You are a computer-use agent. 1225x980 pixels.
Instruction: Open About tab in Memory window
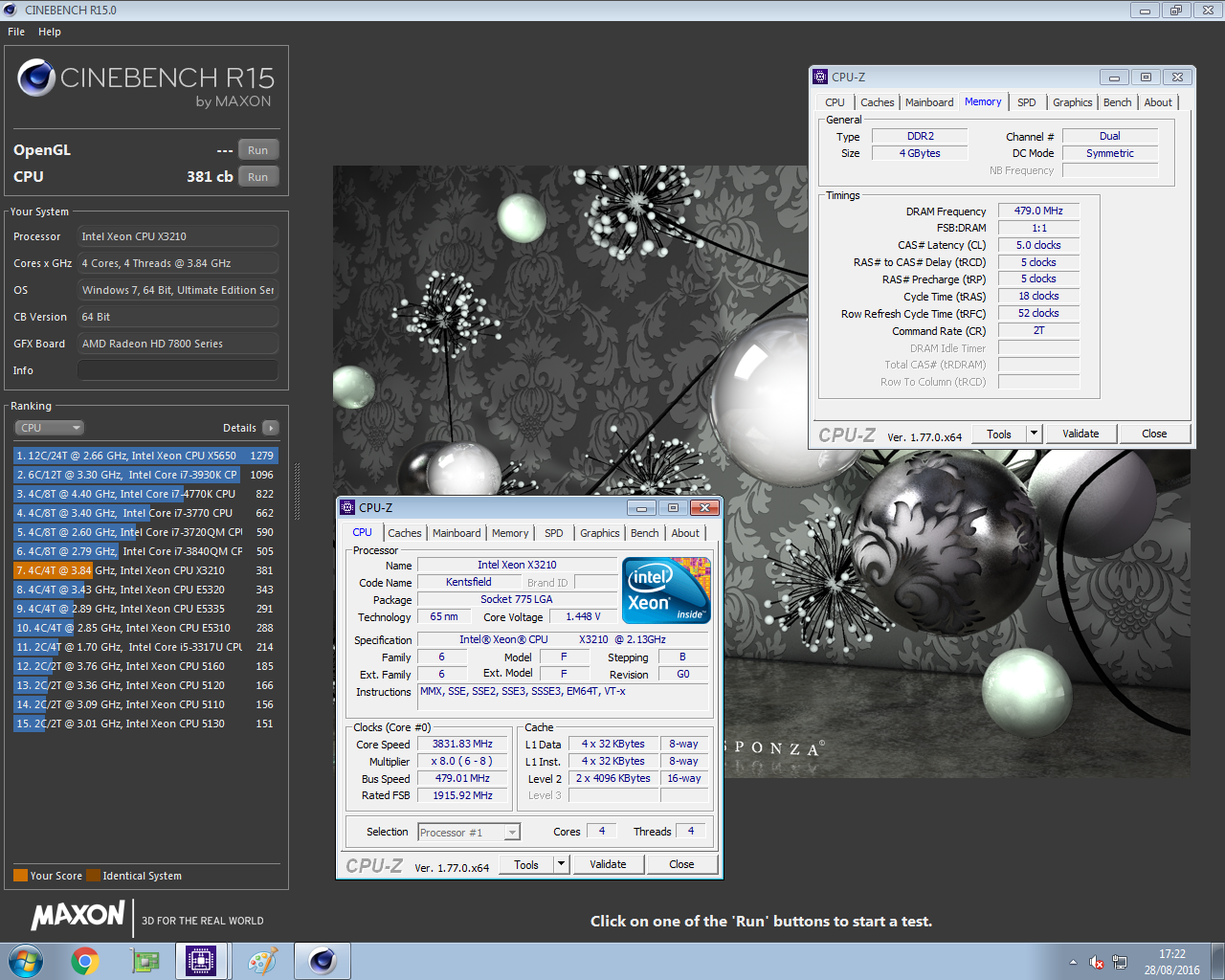1158,102
